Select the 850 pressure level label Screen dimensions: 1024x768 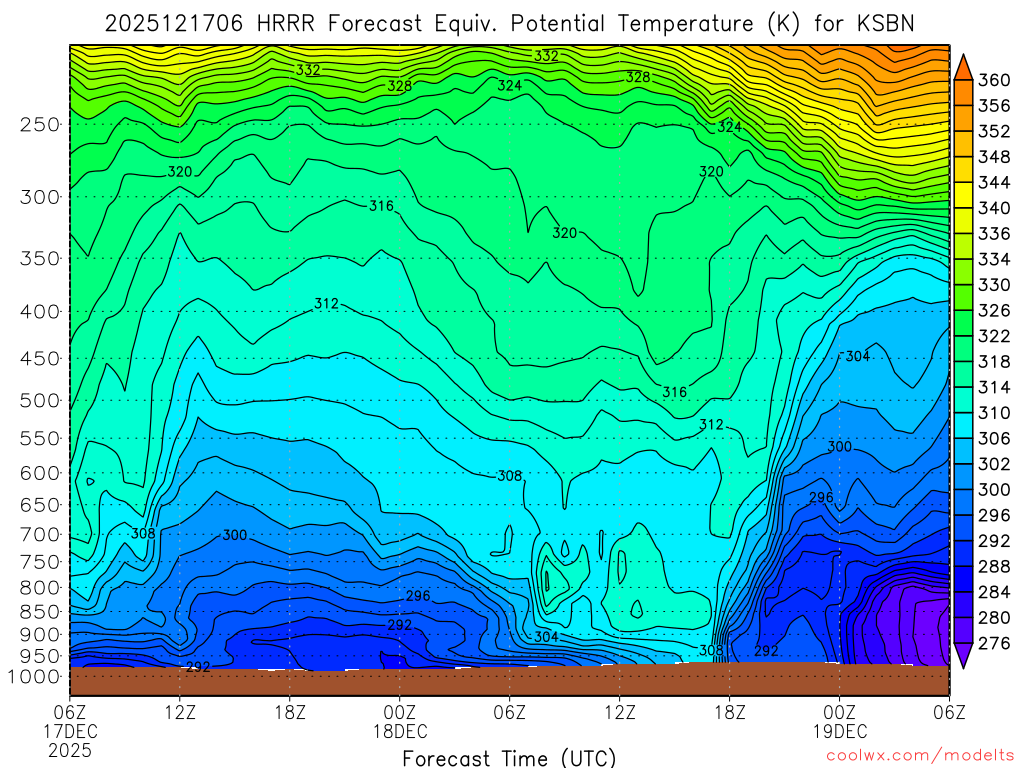tap(40, 612)
